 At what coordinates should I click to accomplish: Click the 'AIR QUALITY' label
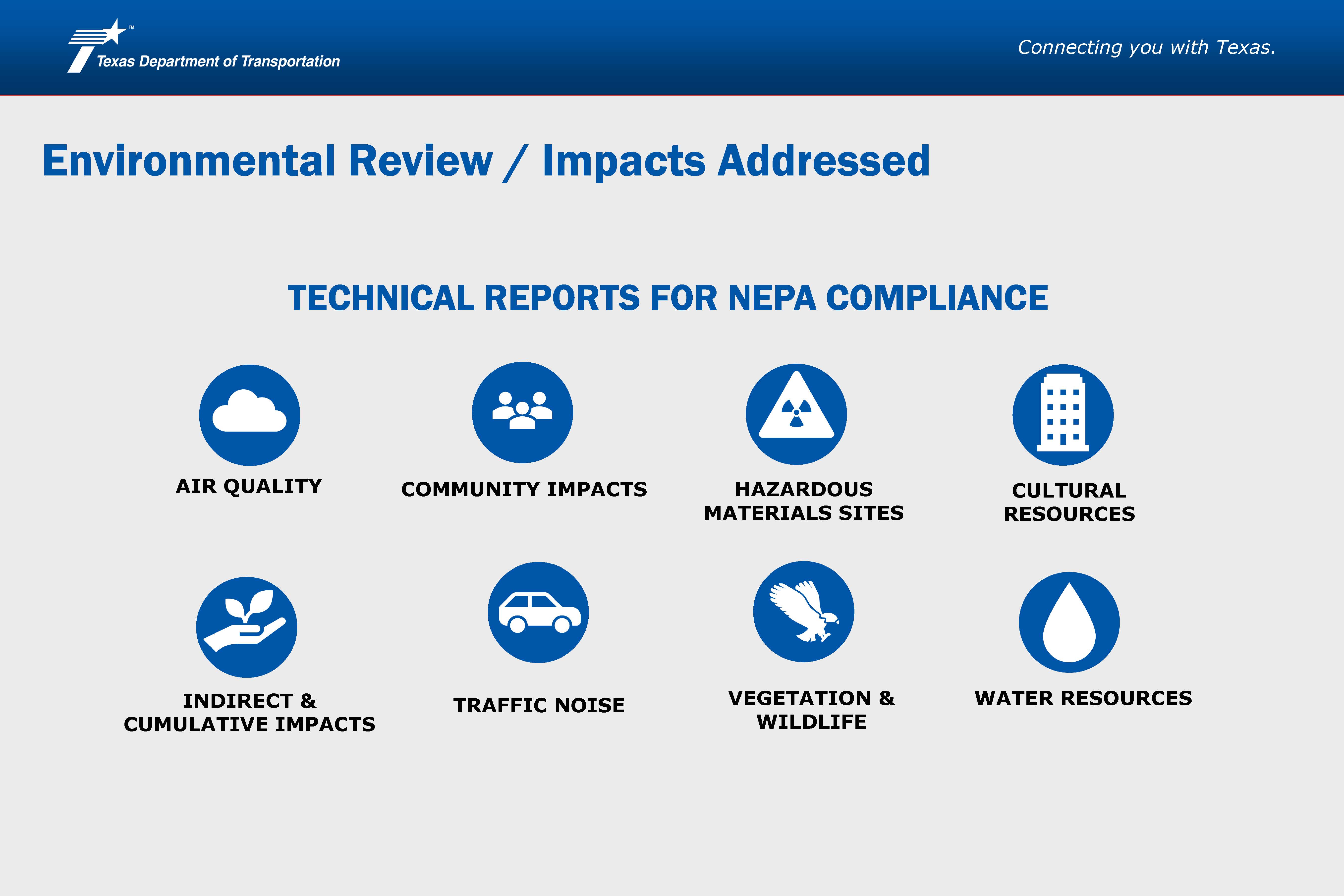click(x=249, y=486)
